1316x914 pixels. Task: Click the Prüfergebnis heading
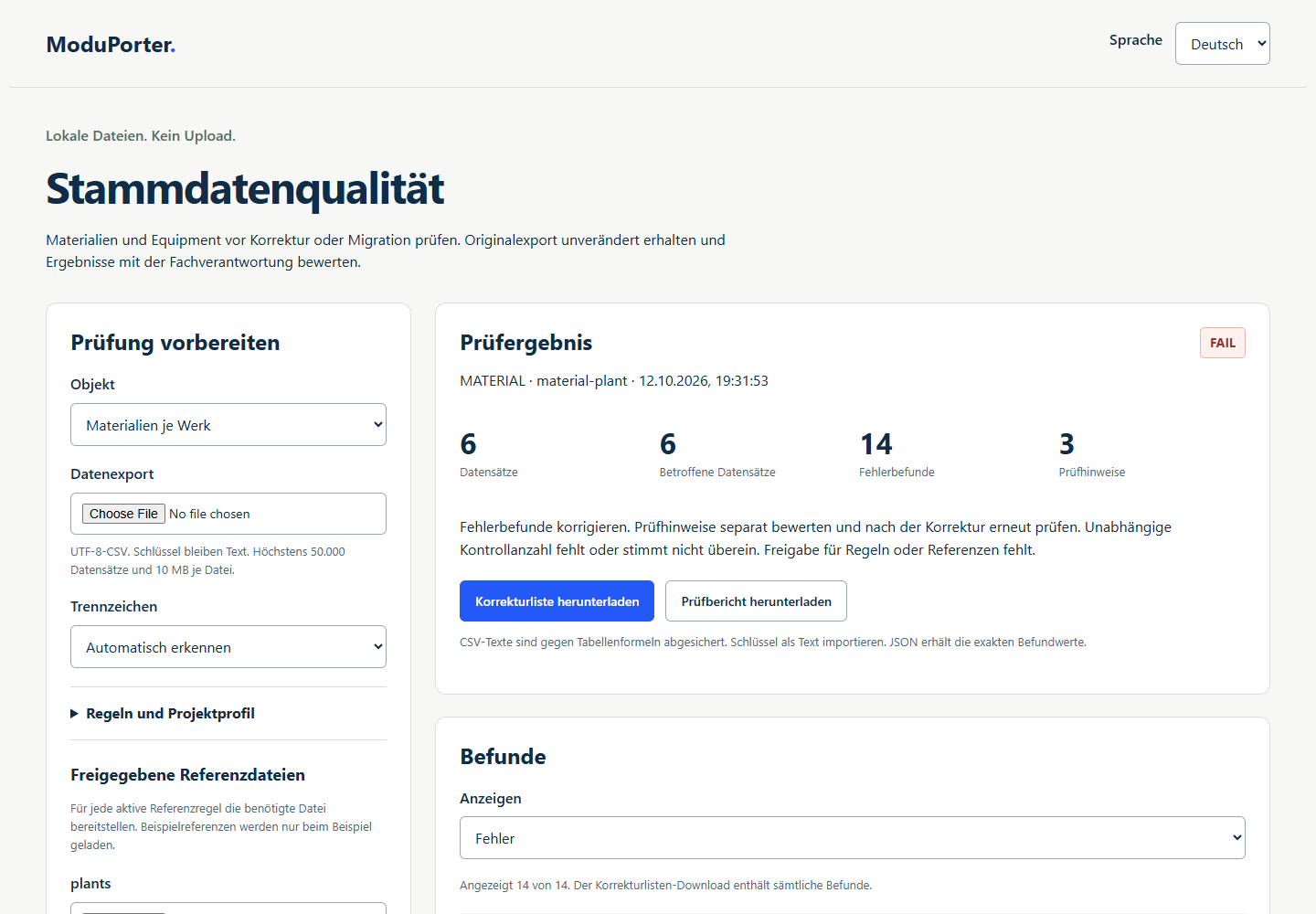pos(526,343)
